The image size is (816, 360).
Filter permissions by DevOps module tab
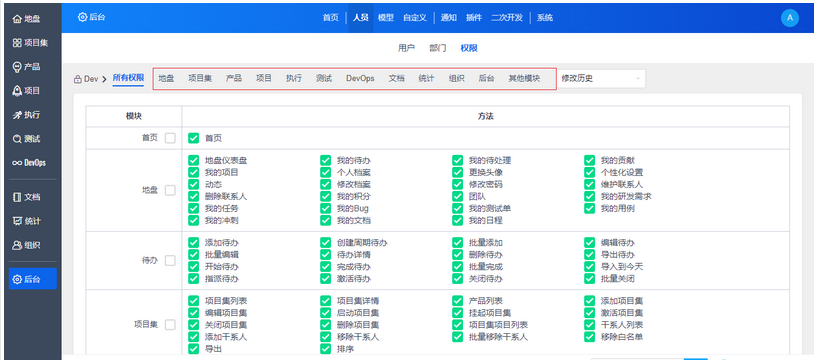[x=360, y=79]
